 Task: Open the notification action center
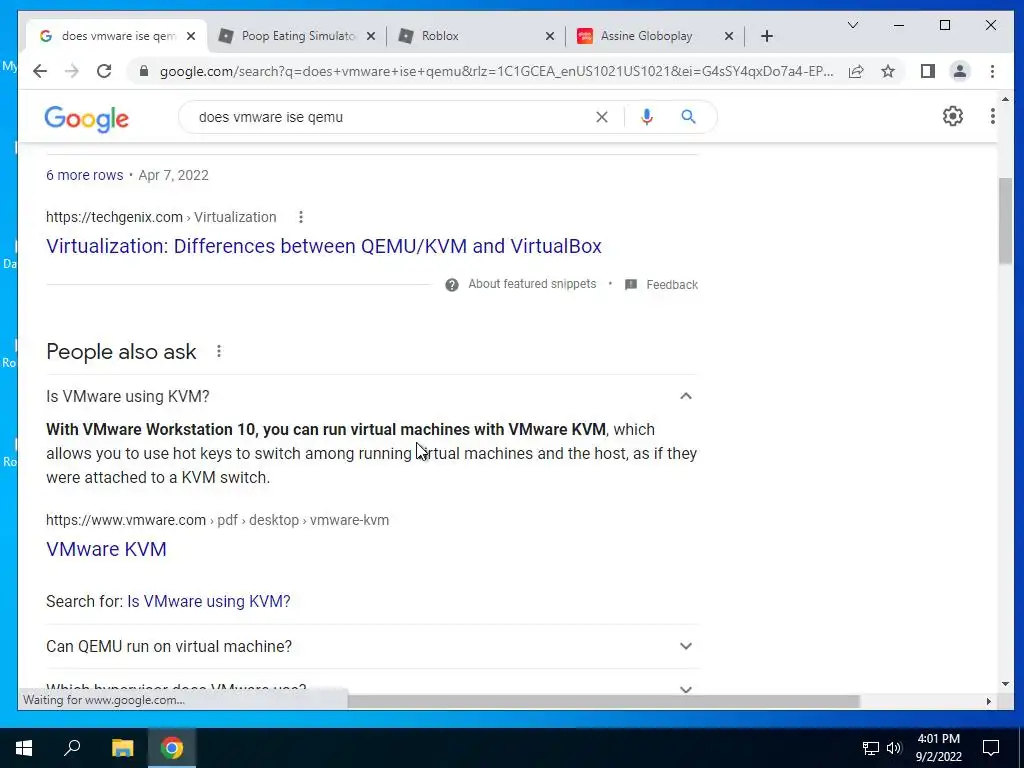tap(991, 748)
